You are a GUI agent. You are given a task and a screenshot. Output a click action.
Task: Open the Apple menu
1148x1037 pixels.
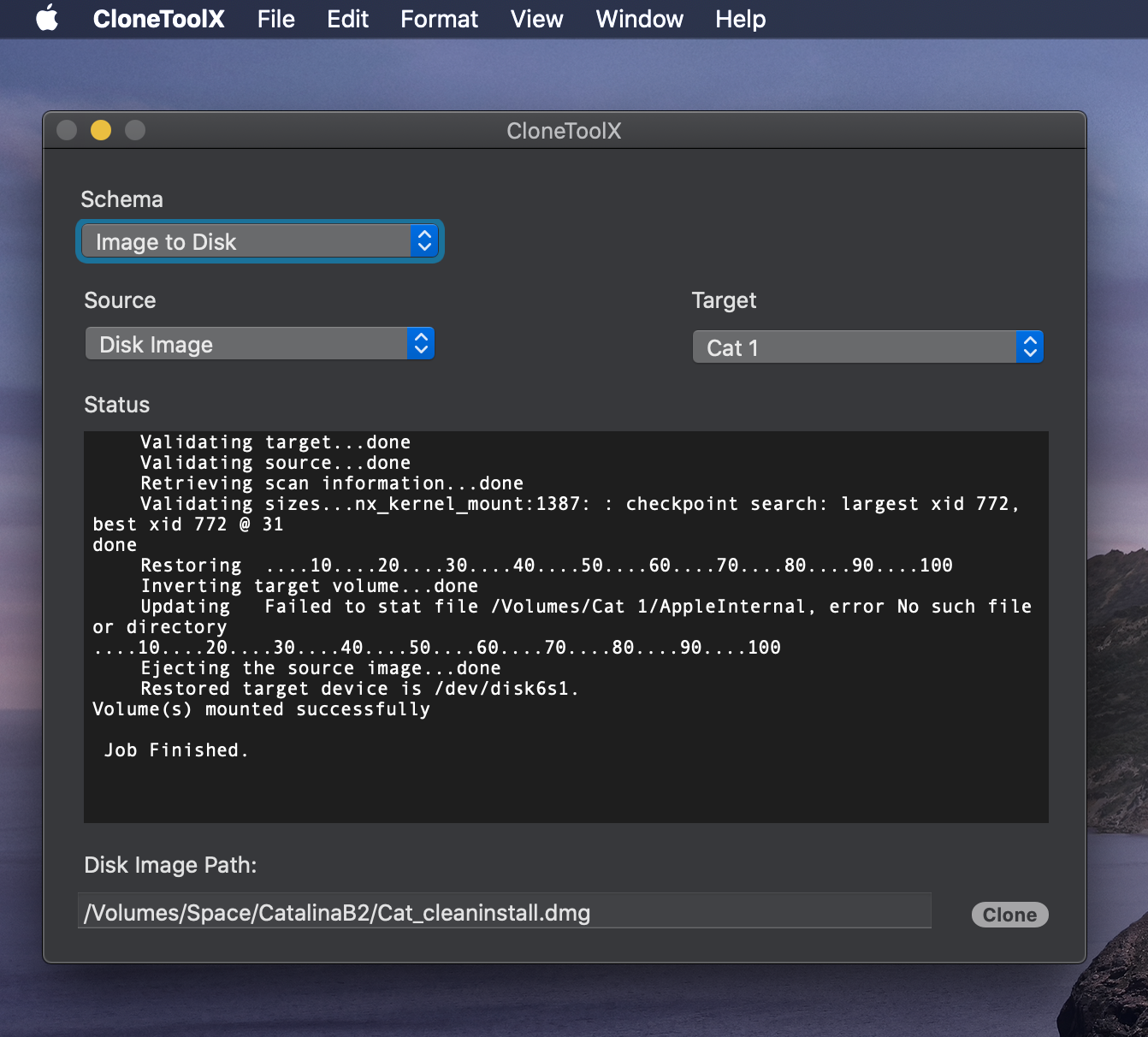tap(47, 19)
